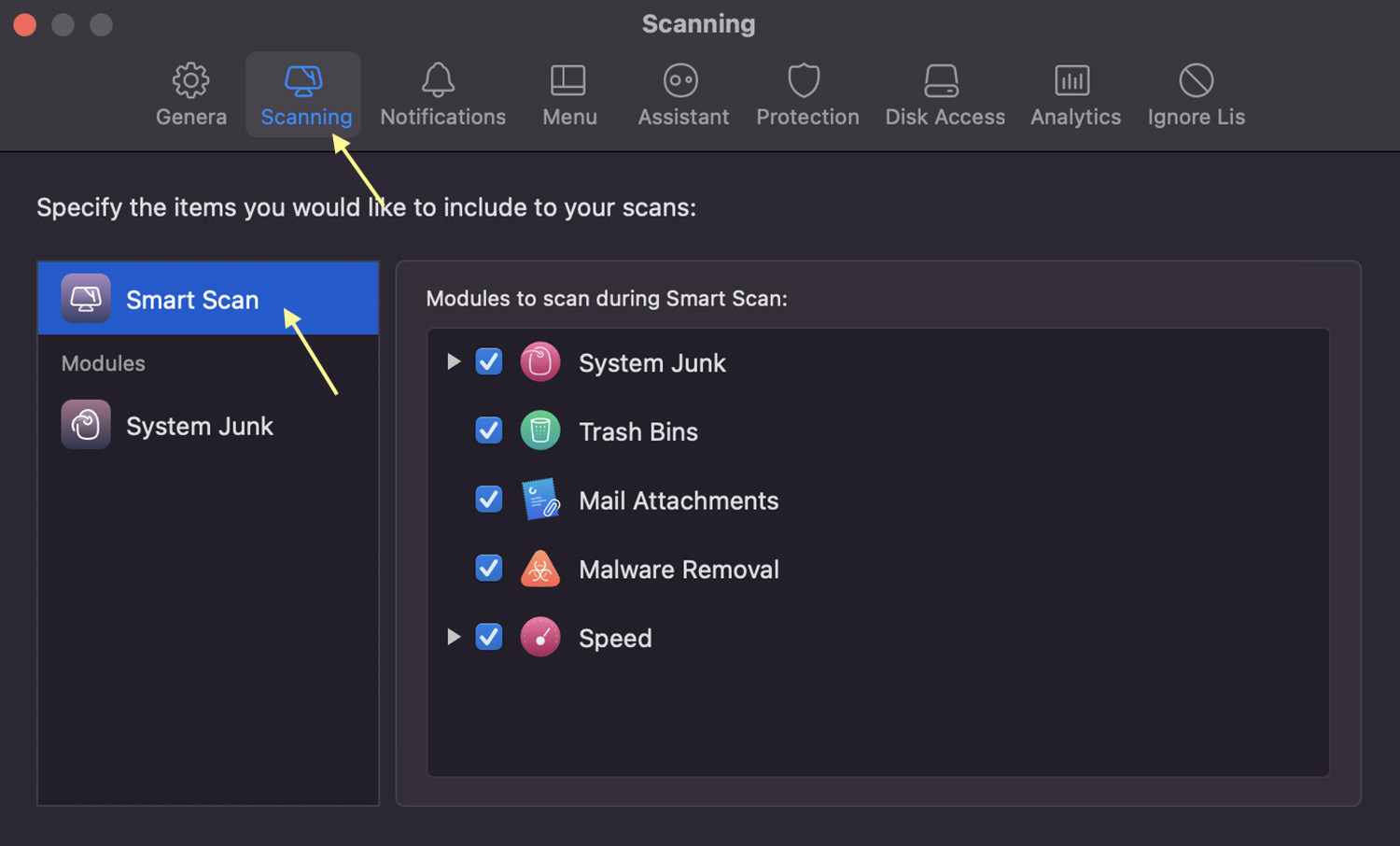The image size is (1400, 846).
Task: Click the Mail Attachments row label
Action: (679, 501)
